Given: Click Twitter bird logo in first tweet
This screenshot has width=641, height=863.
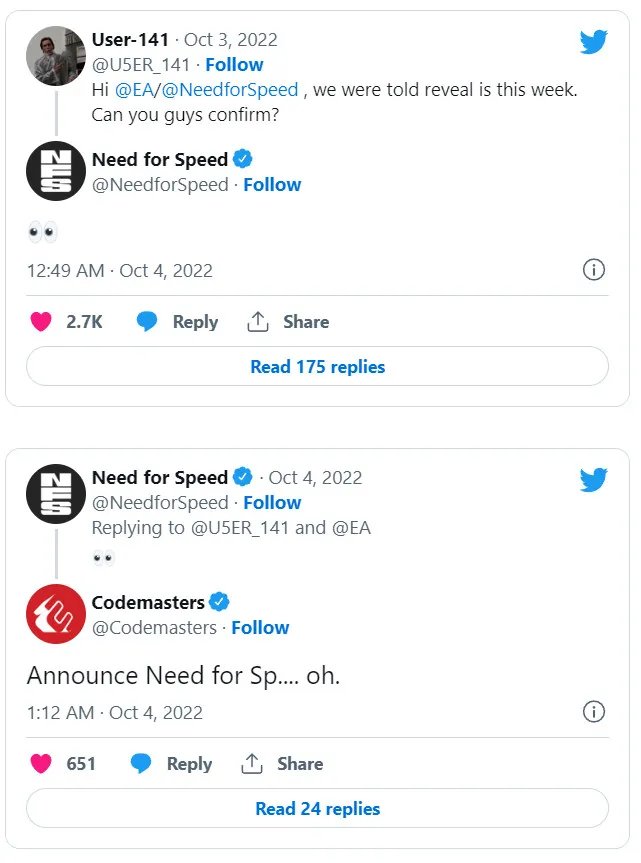Looking at the screenshot, I should click(x=593, y=42).
